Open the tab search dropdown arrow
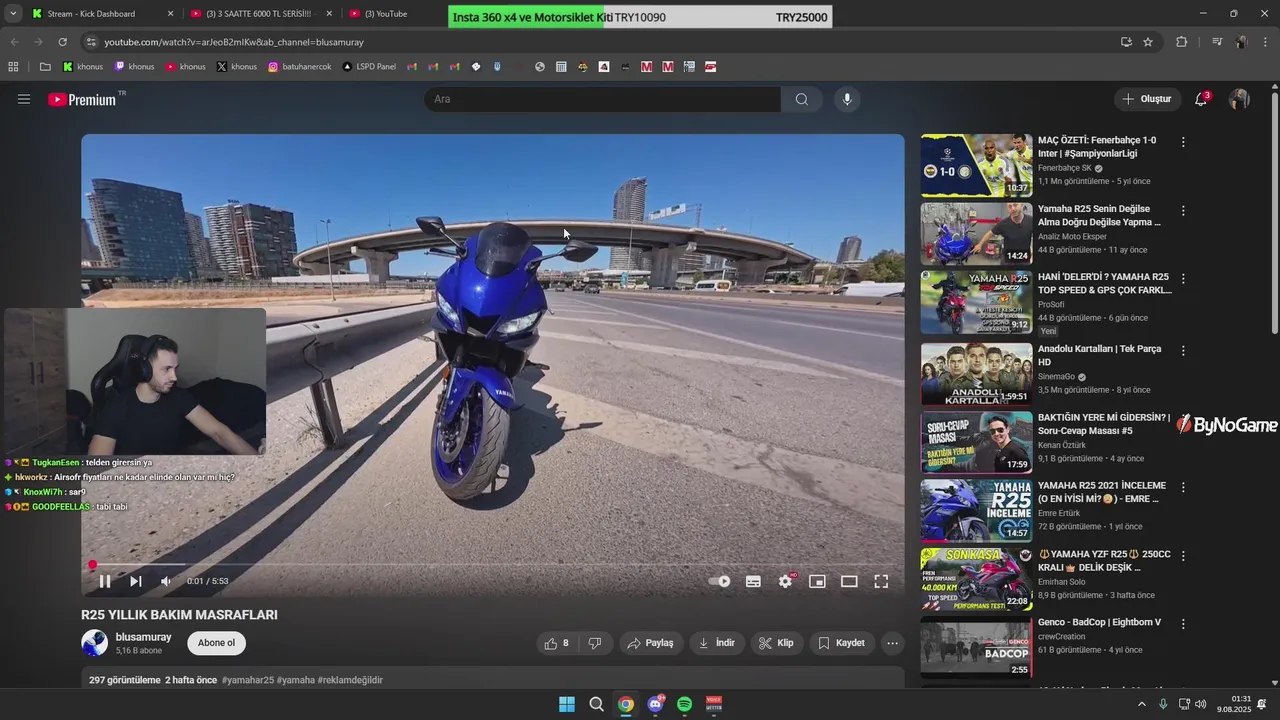The image size is (1280, 720). pos(12,14)
